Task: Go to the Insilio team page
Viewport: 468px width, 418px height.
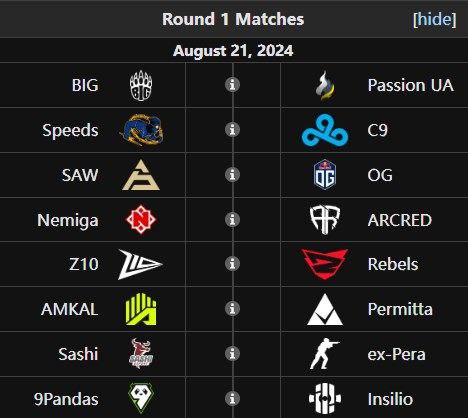Action: (390, 399)
